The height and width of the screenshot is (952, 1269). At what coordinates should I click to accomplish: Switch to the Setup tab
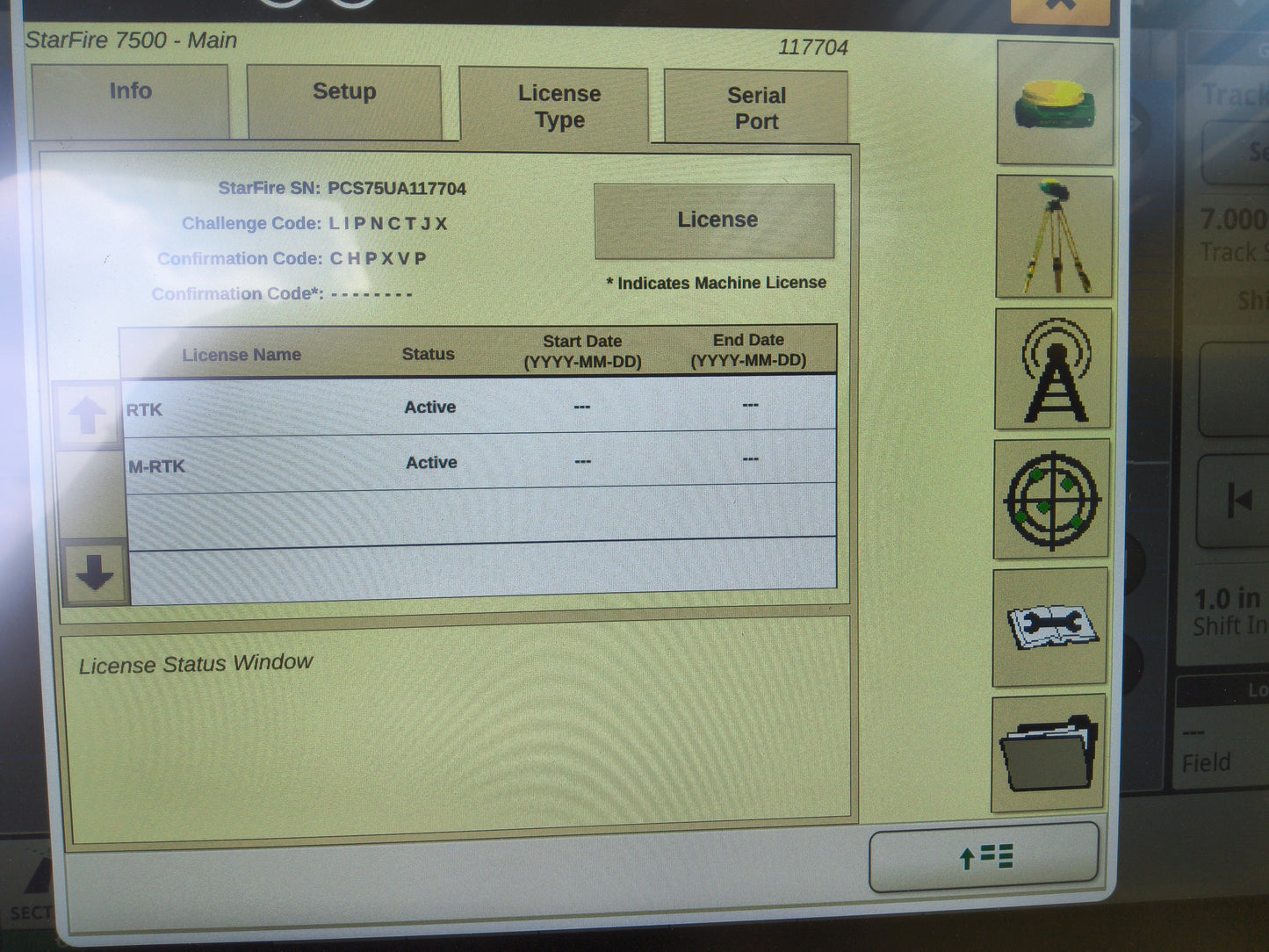pos(344,101)
